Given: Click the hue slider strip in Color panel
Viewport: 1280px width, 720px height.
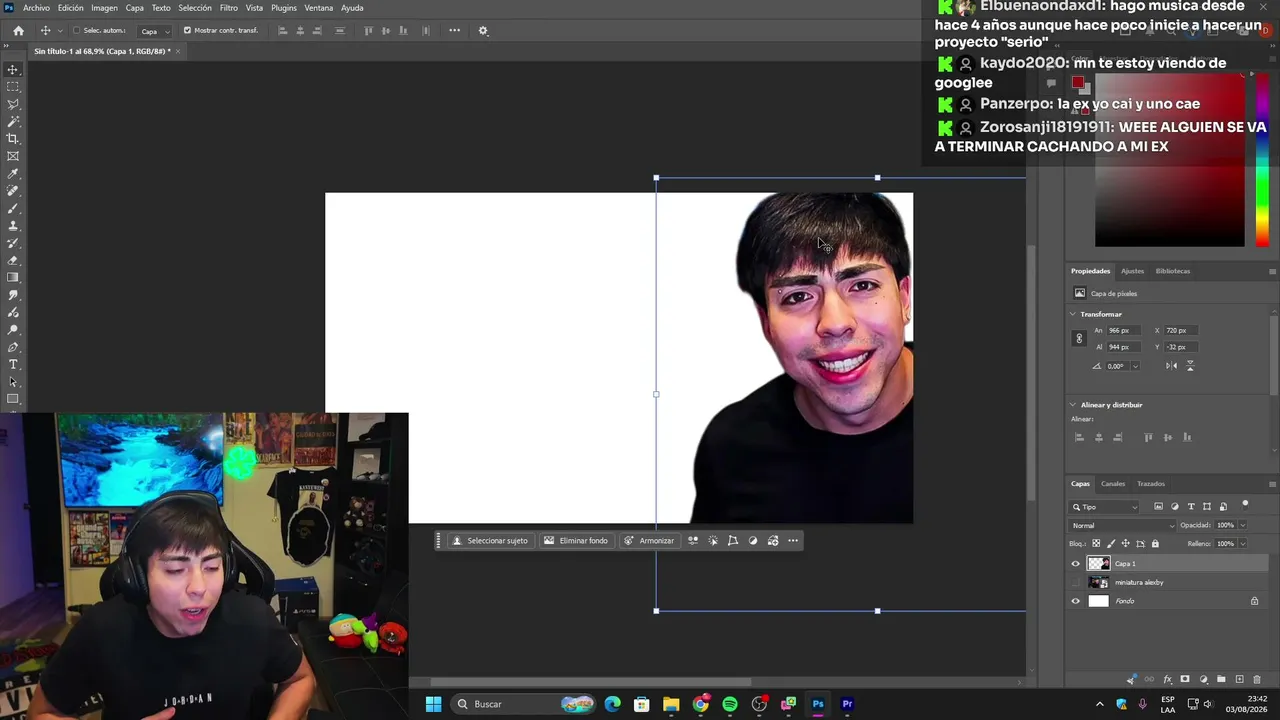Looking at the screenshot, I should pos(1262,160).
